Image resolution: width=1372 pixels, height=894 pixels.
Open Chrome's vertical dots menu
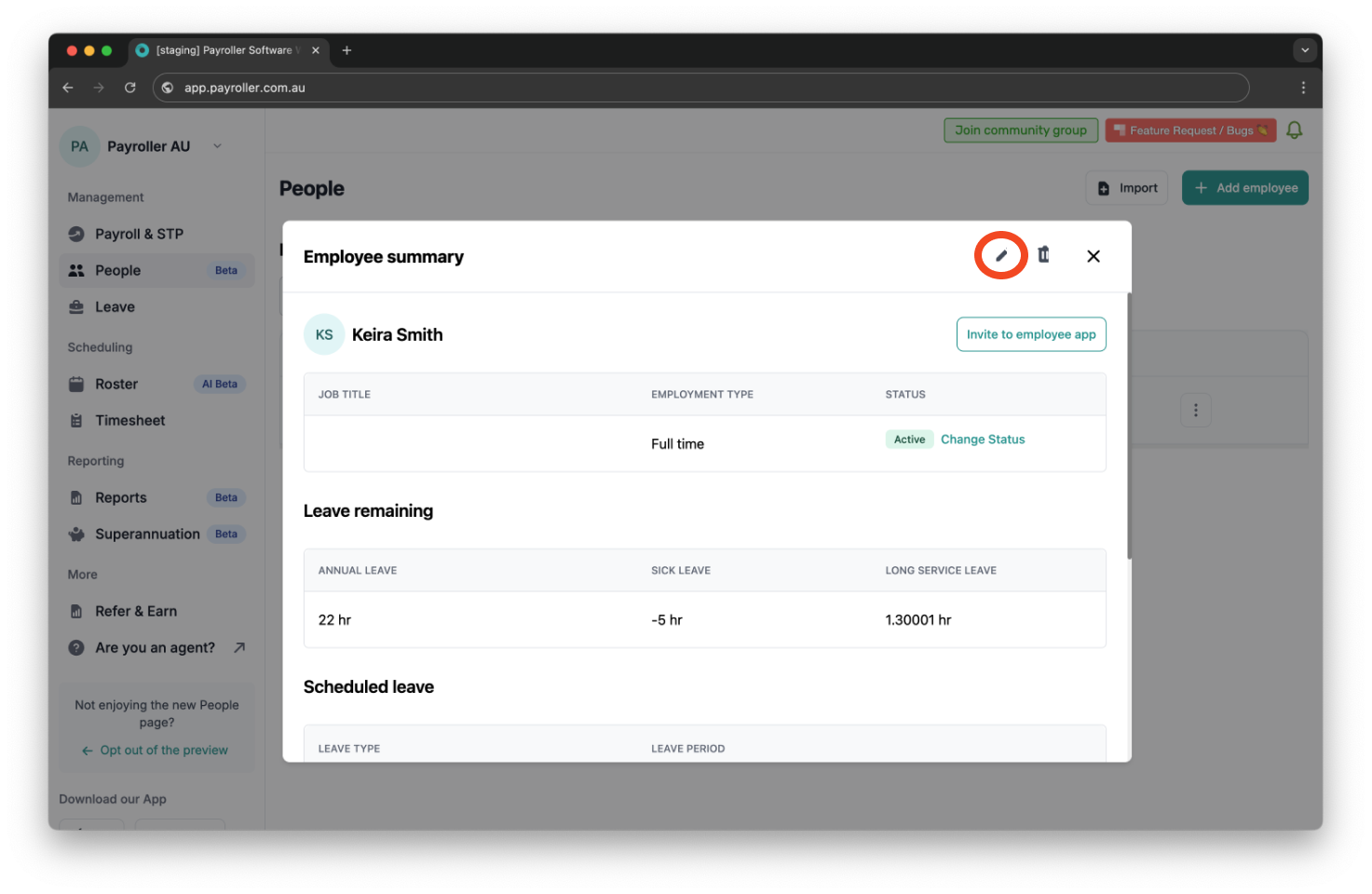point(1304,87)
